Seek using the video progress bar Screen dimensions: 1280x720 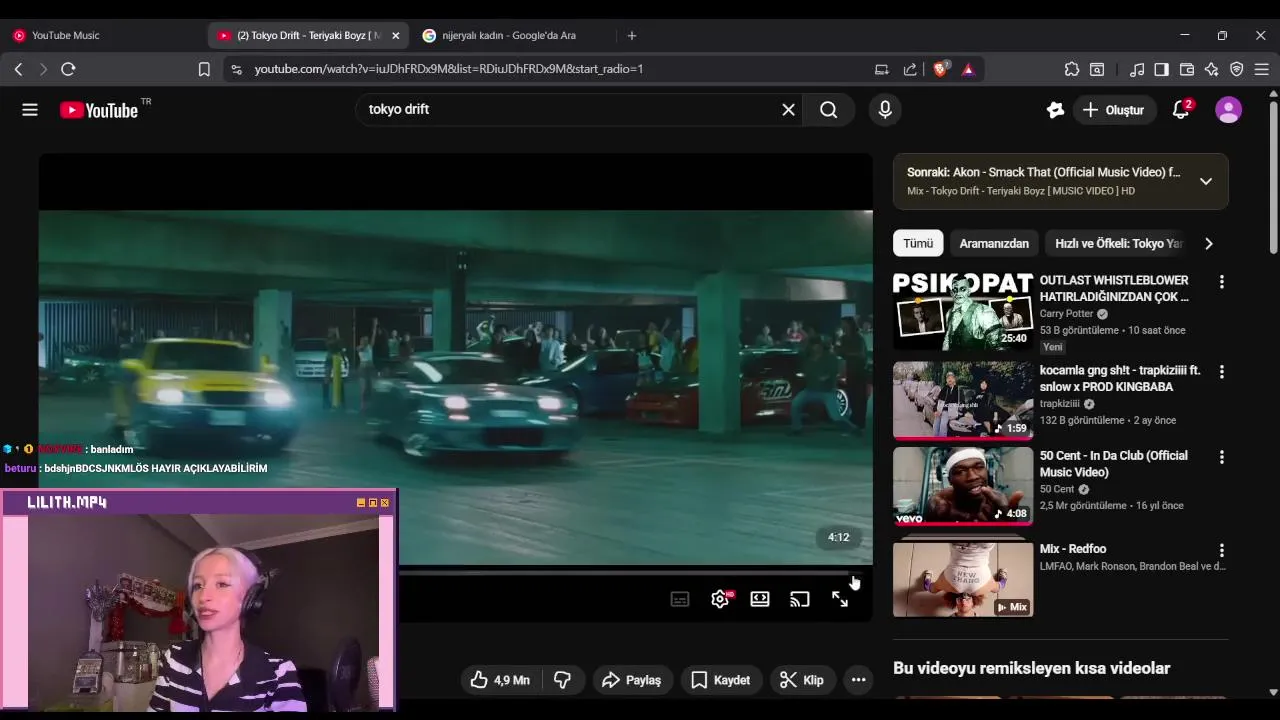624,573
